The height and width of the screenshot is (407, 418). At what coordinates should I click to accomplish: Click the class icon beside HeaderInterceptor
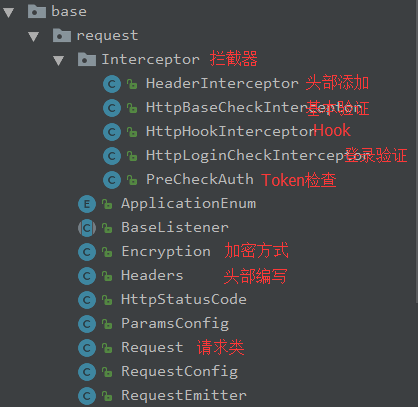click(x=112, y=84)
